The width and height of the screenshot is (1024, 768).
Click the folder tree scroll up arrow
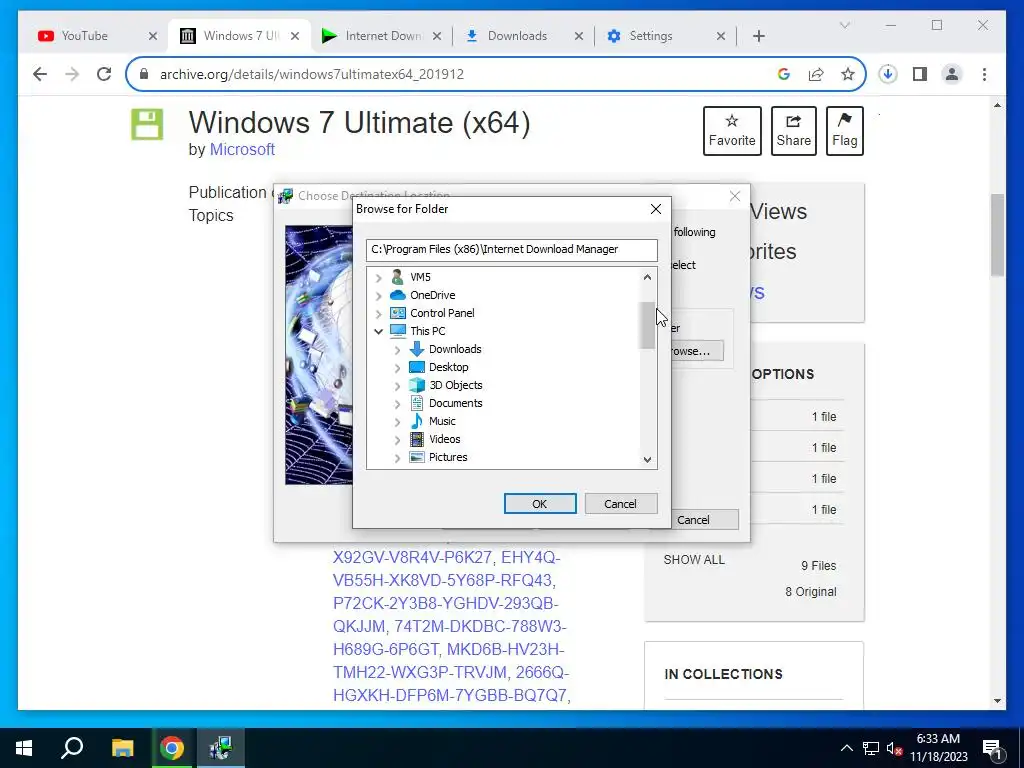tap(647, 277)
